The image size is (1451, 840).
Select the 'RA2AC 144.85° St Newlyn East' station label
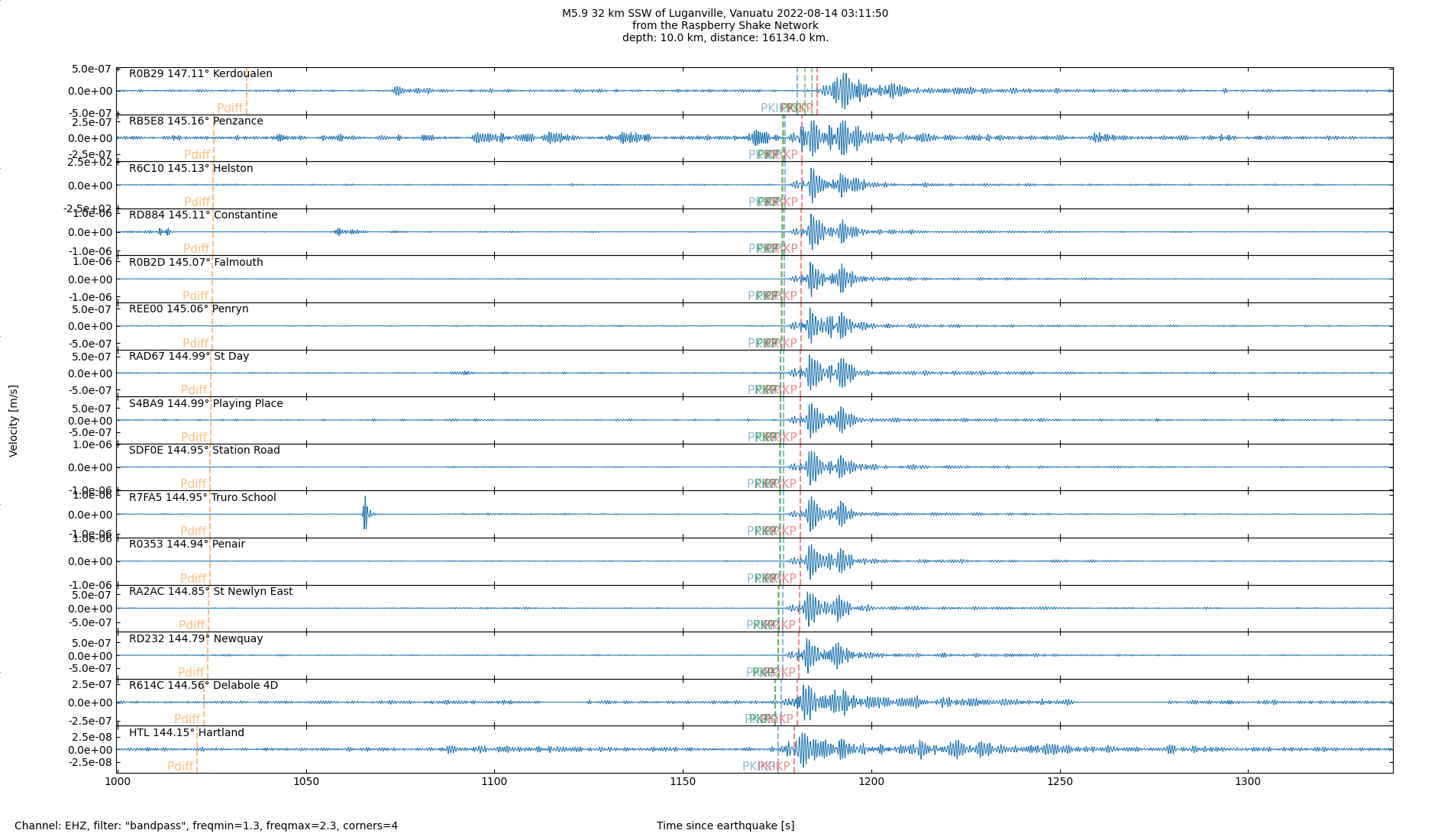[x=211, y=592]
